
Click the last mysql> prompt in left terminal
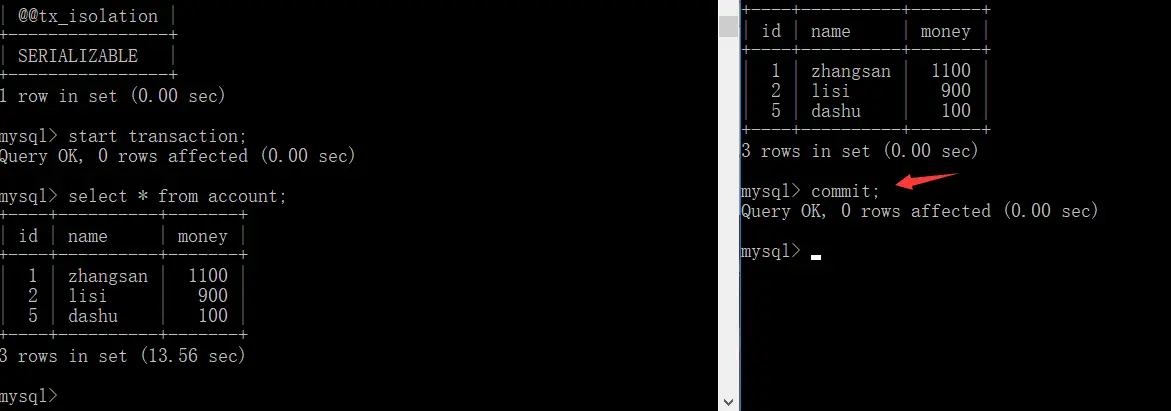tap(28, 396)
